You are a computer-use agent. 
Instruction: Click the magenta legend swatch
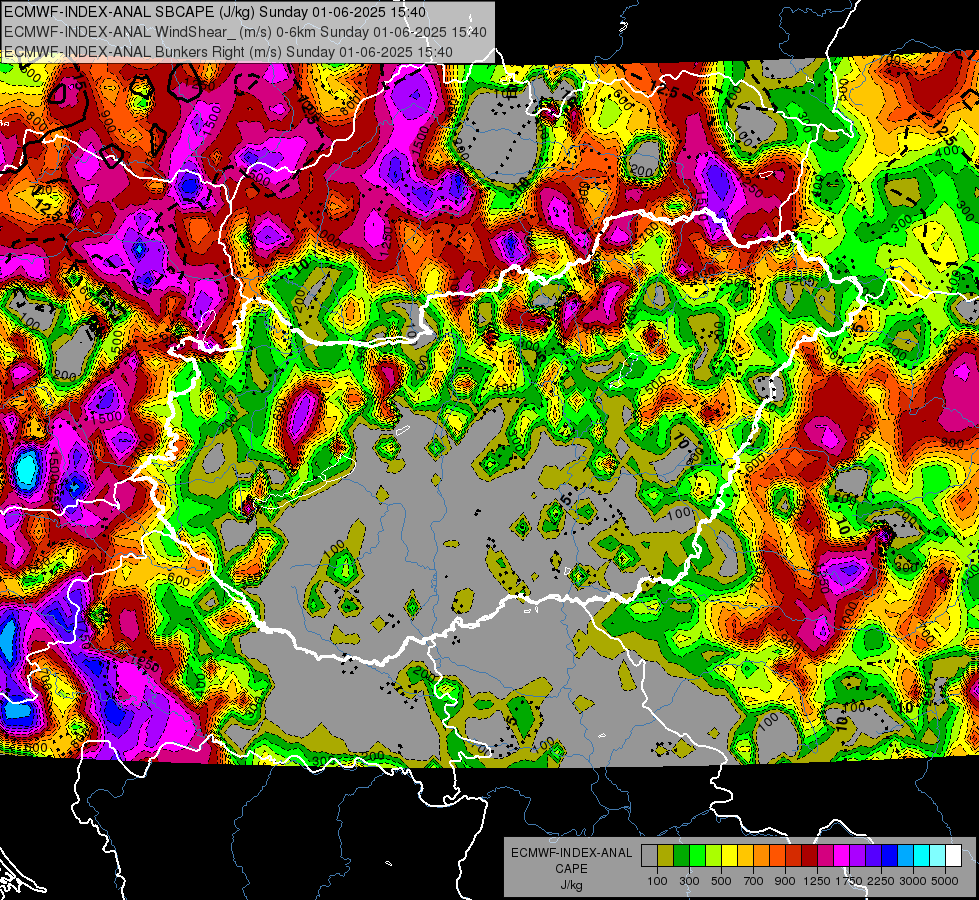(842, 856)
